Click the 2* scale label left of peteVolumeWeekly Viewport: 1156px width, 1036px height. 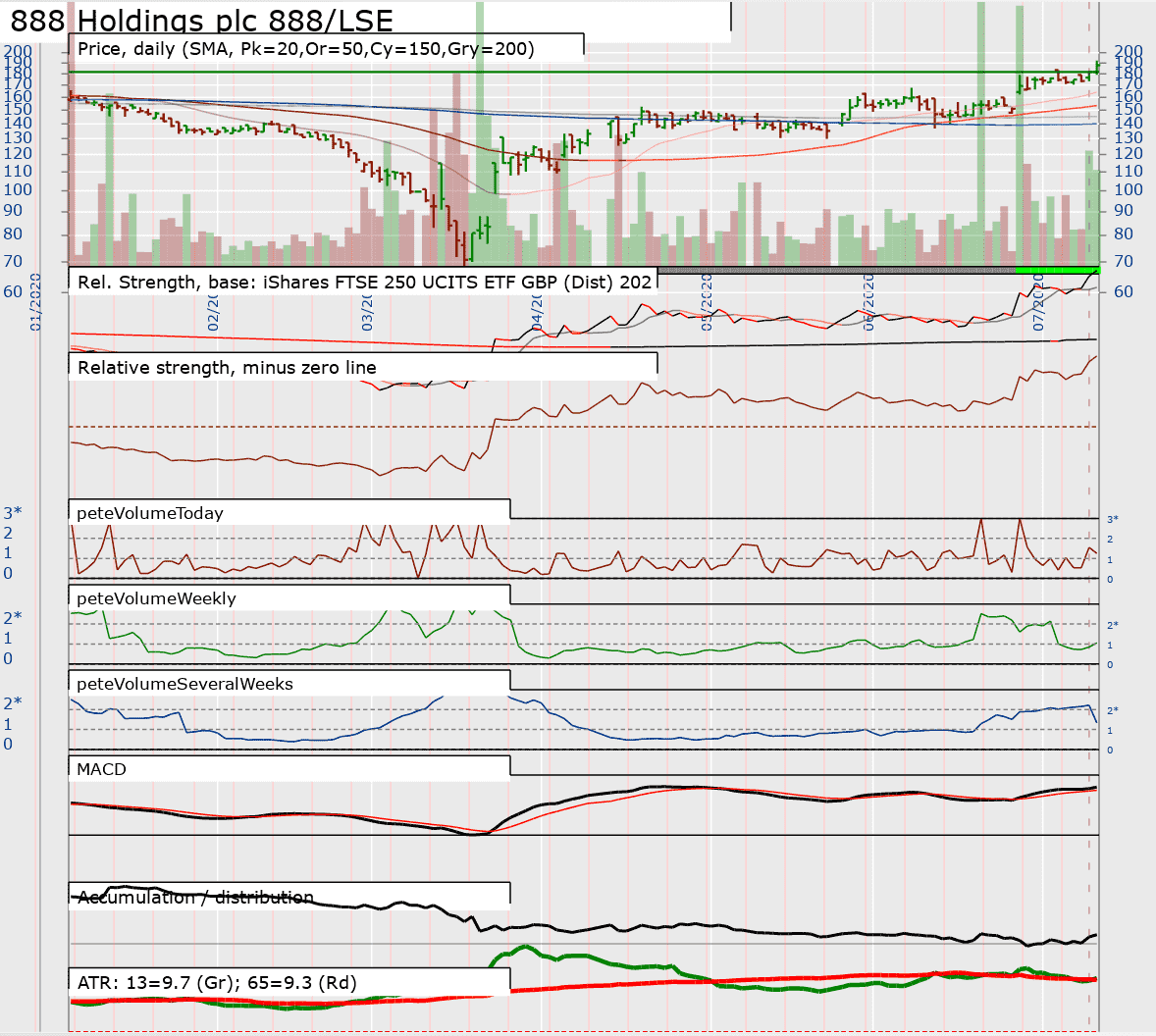(x=13, y=617)
